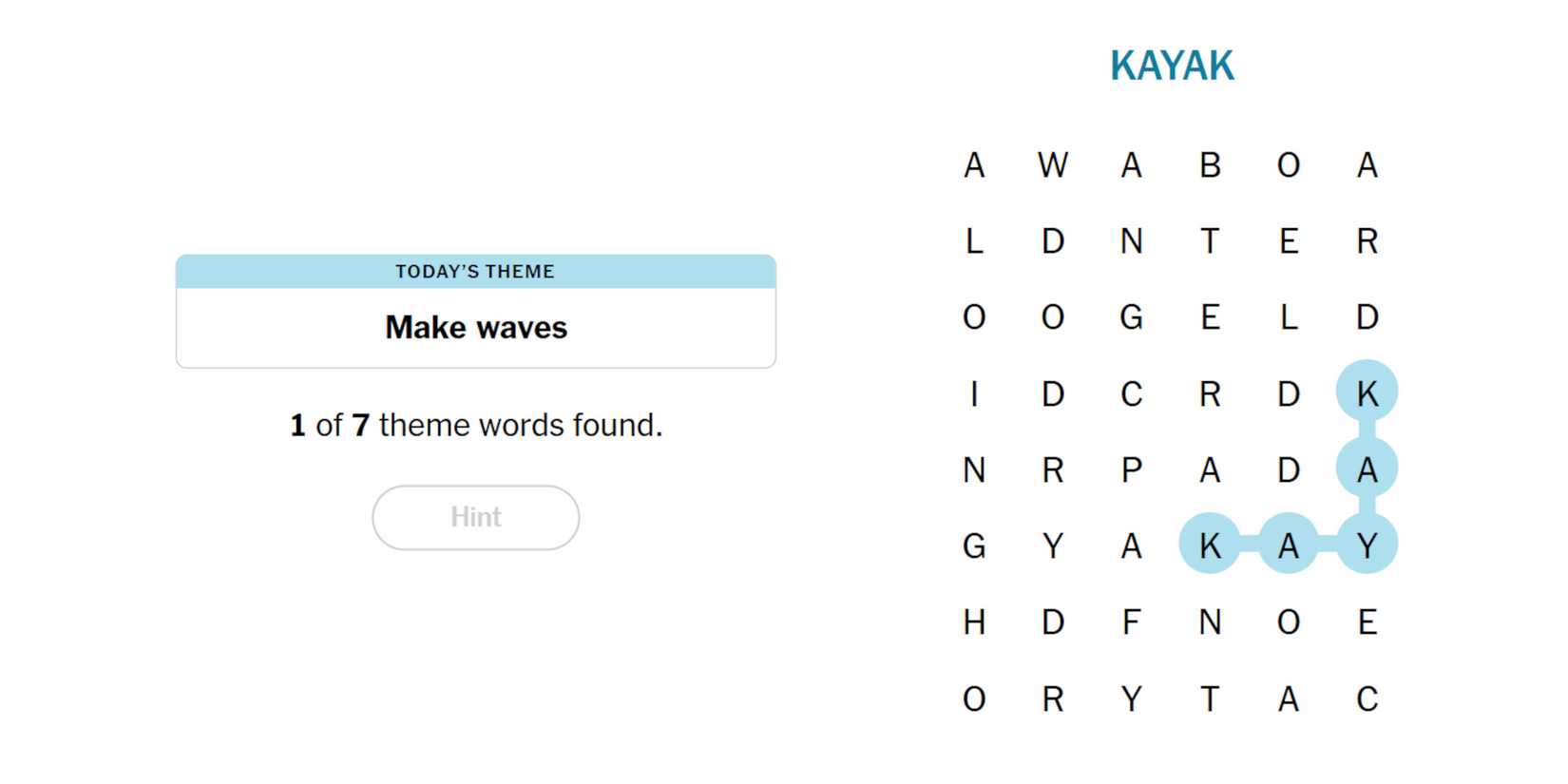Viewport: 1568px width, 784px height.
Task: Pick the letter F in the seventh row
Action: (1131, 622)
